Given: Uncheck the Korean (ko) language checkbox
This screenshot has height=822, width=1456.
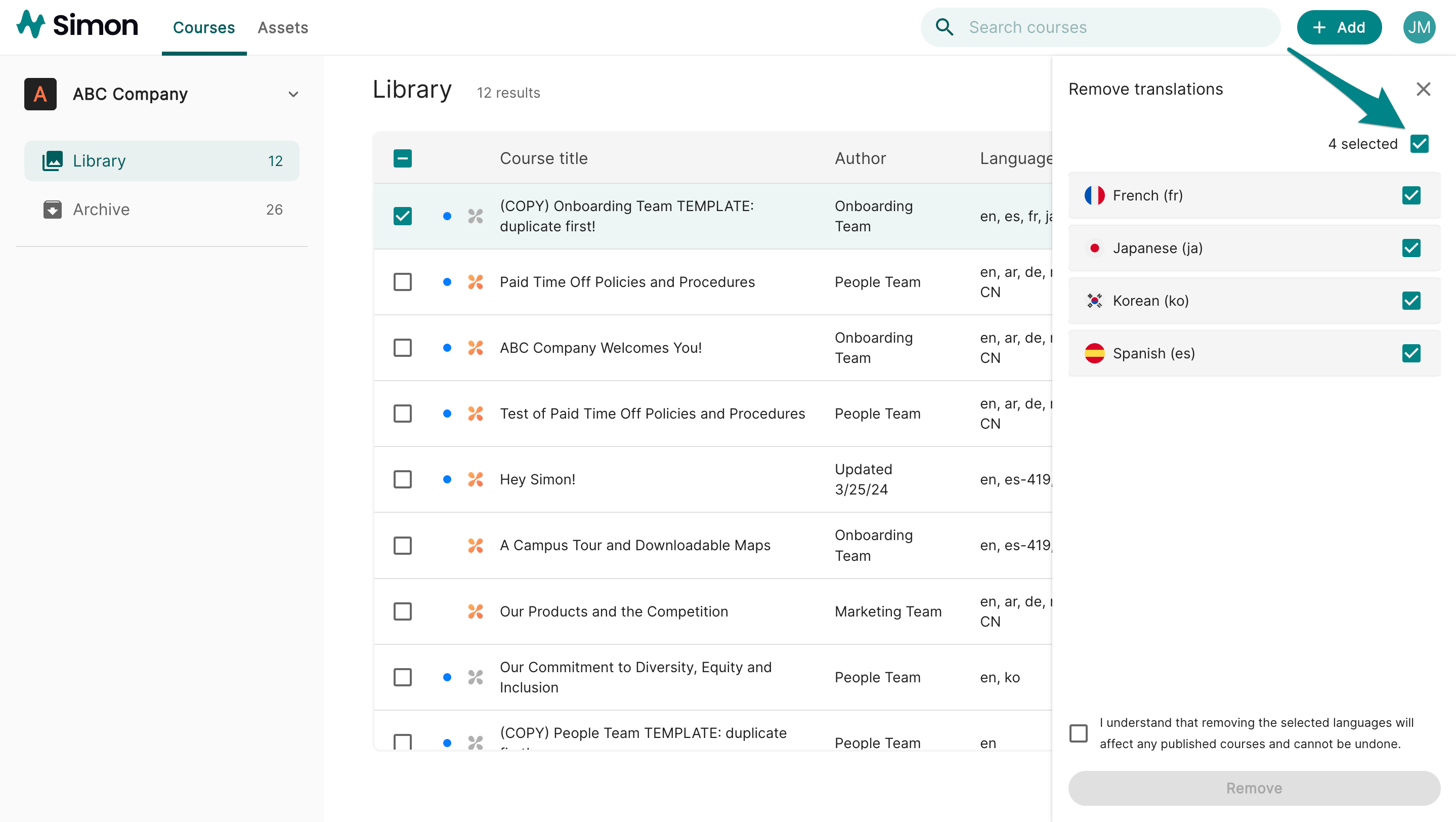Looking at the screenshot, I should point(1411,300).
